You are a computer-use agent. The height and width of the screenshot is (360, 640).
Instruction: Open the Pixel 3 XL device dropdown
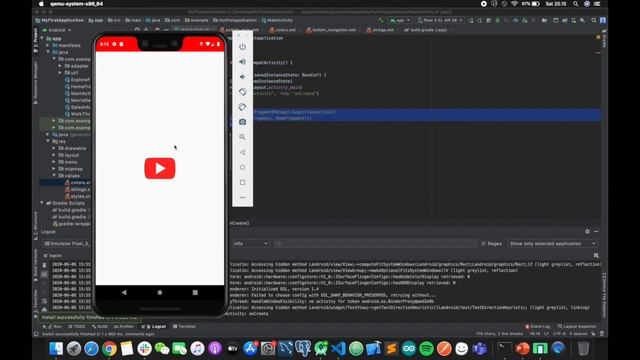point(440,20)
